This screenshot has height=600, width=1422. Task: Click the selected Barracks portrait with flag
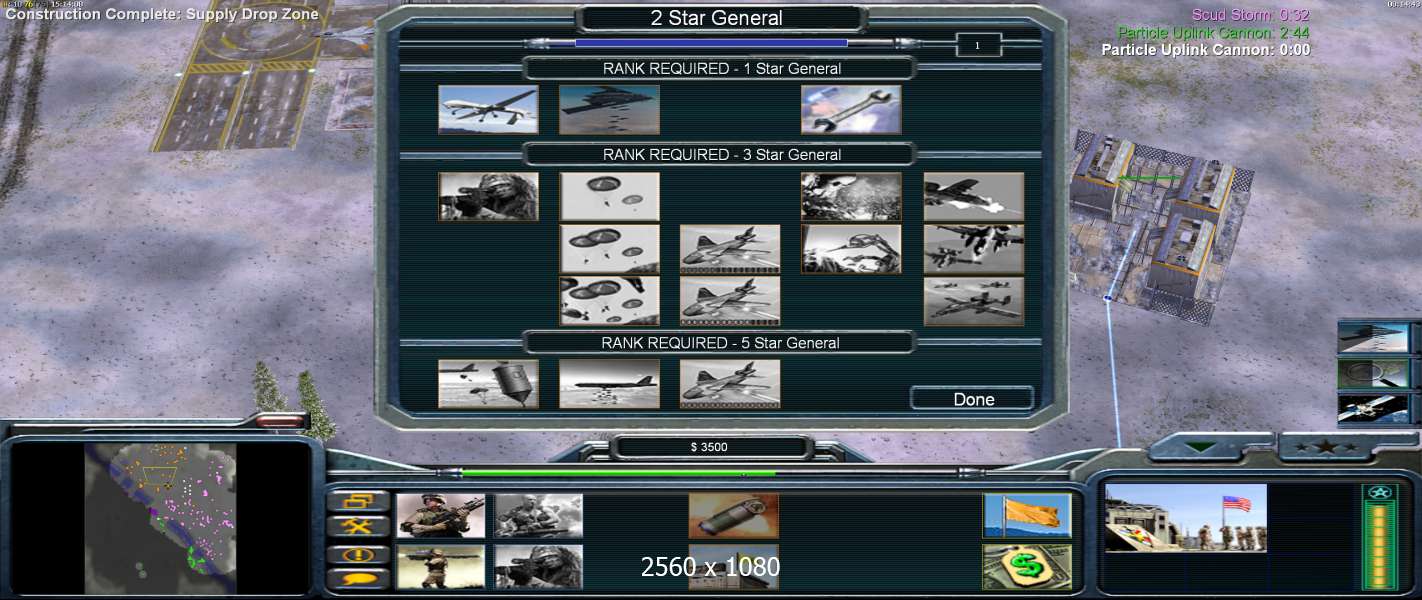[x=1186, y=518]
